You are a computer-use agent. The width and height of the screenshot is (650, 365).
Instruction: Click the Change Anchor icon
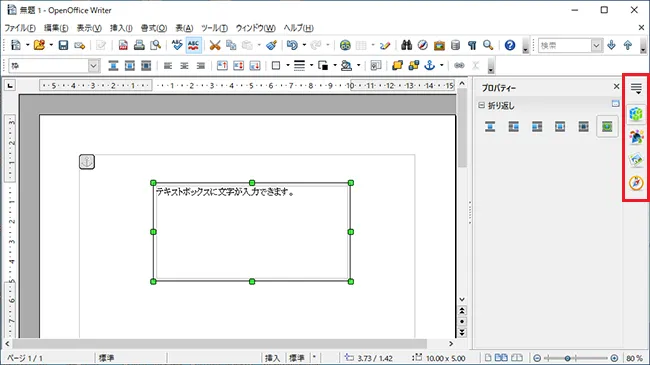[x=430, y=66]
